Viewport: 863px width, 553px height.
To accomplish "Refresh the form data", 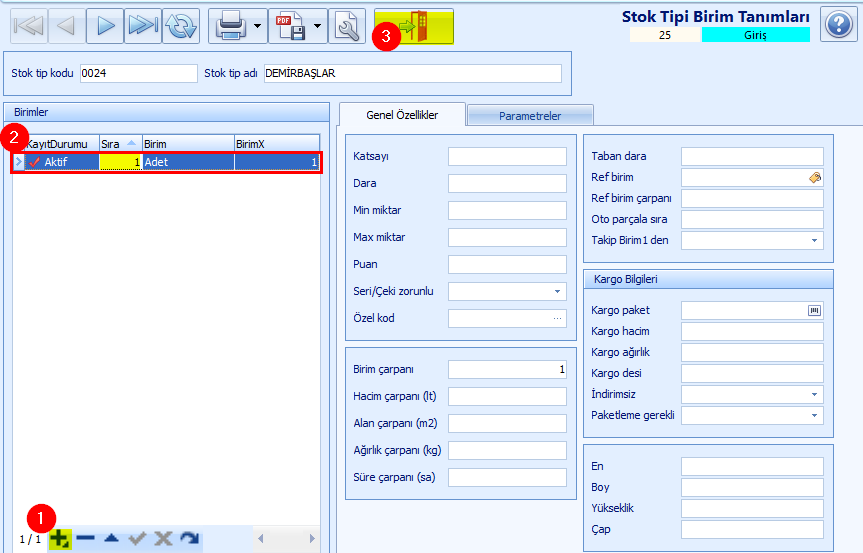I will point(181,27).
